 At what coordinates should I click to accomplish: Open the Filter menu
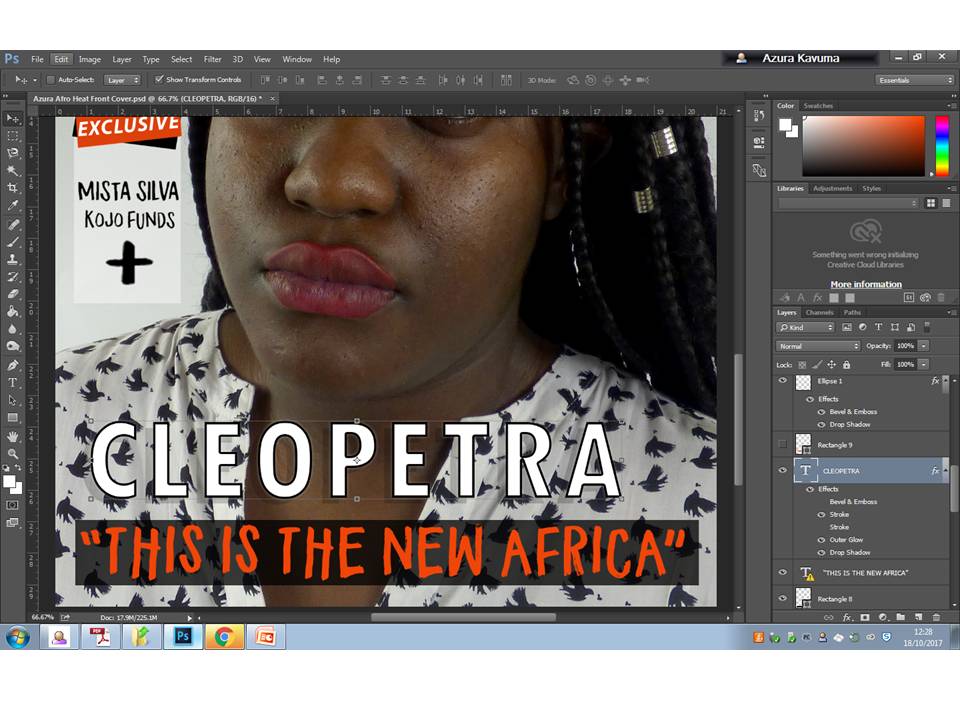coord(212,59)
